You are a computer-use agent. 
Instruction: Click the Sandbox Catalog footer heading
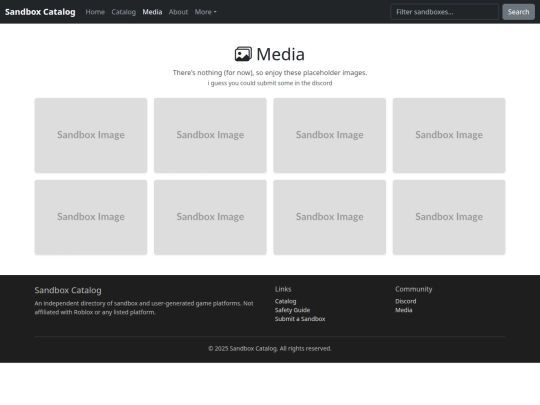pyautogui.click(x=68, y=290)
